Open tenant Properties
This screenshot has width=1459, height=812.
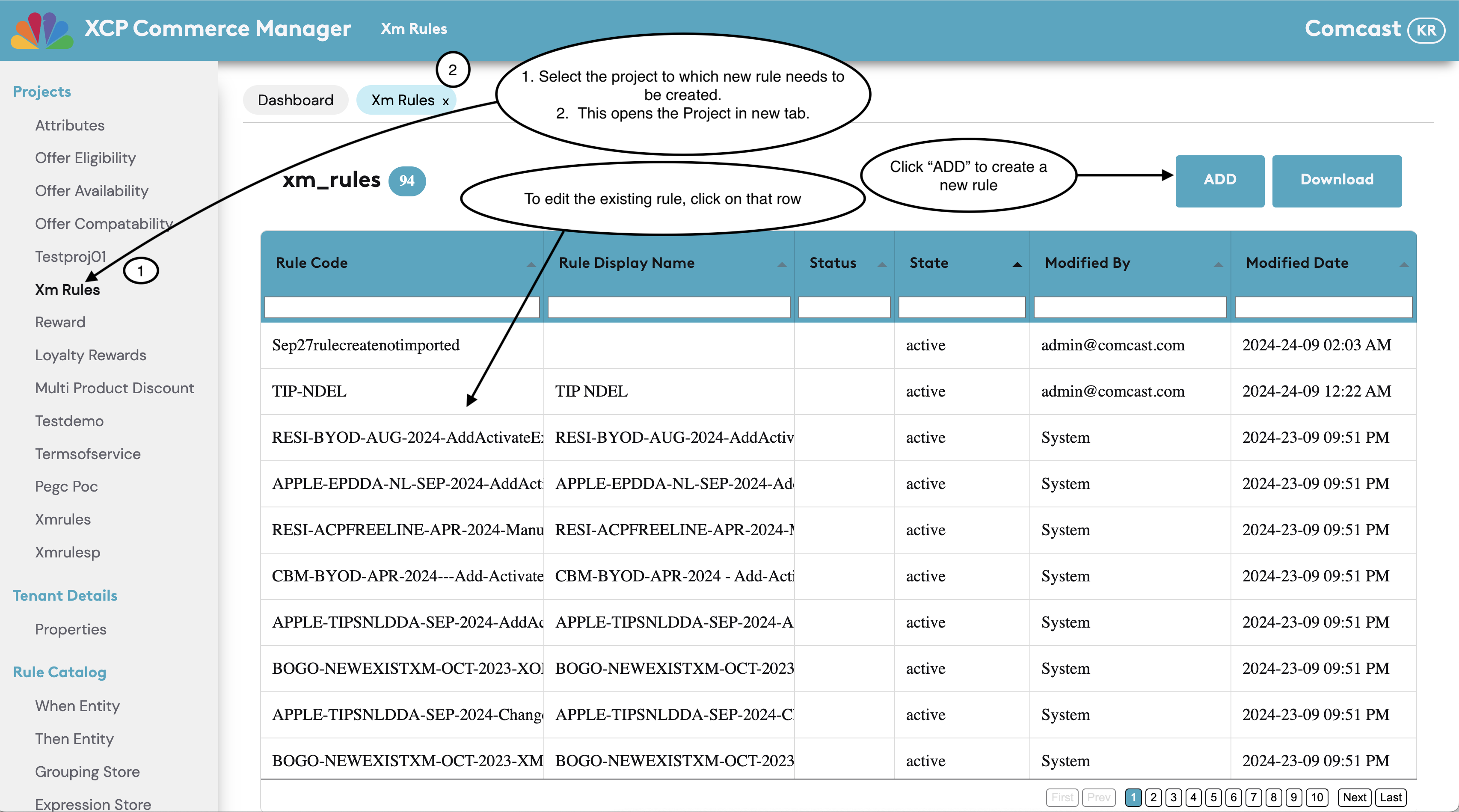71,629
